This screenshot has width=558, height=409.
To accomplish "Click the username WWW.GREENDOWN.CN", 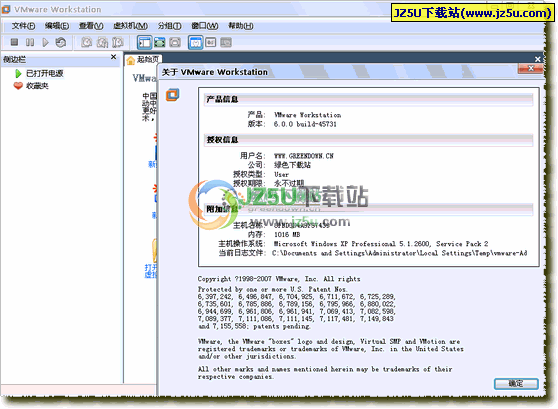I will tap(304, 156).
